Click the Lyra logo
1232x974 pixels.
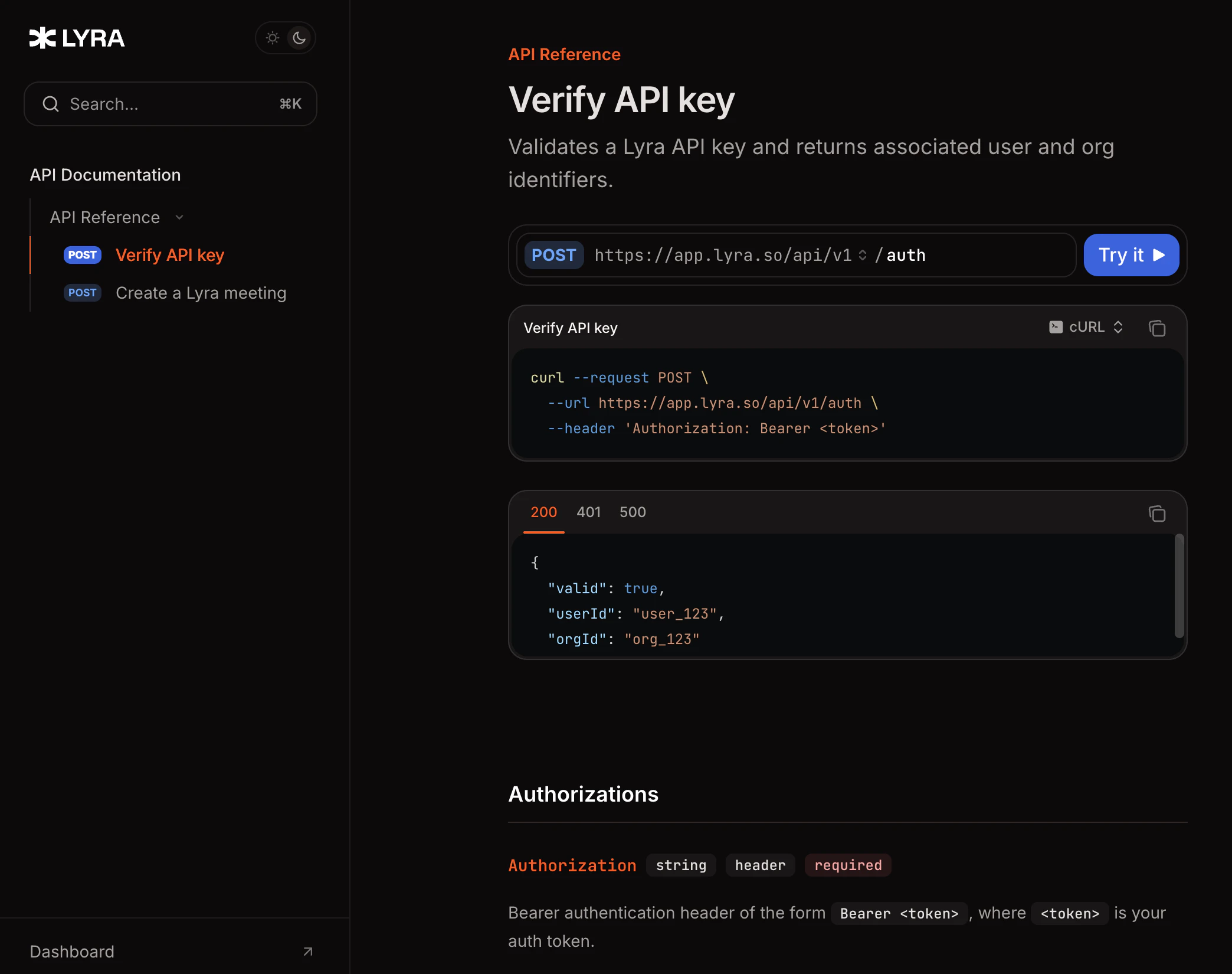coord(77,38)
